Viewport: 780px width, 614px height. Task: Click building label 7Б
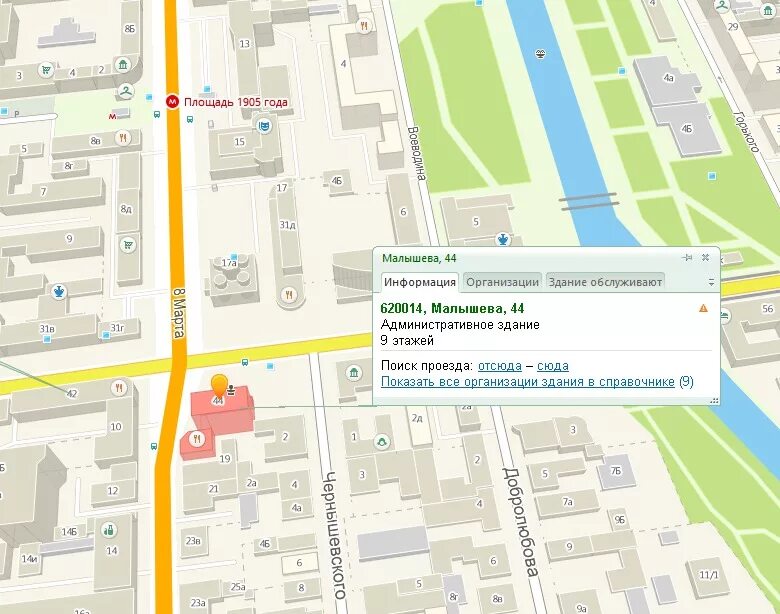pos(616,471)
